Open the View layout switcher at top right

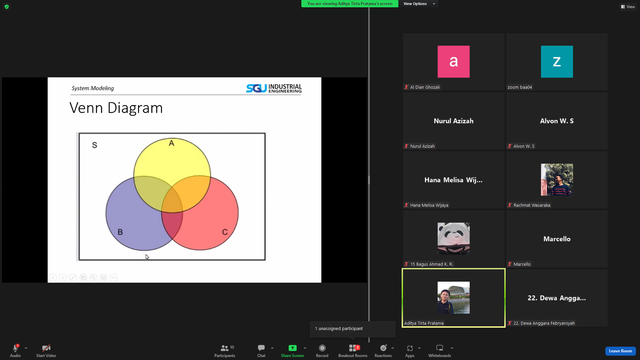click(x=628, y=7)
